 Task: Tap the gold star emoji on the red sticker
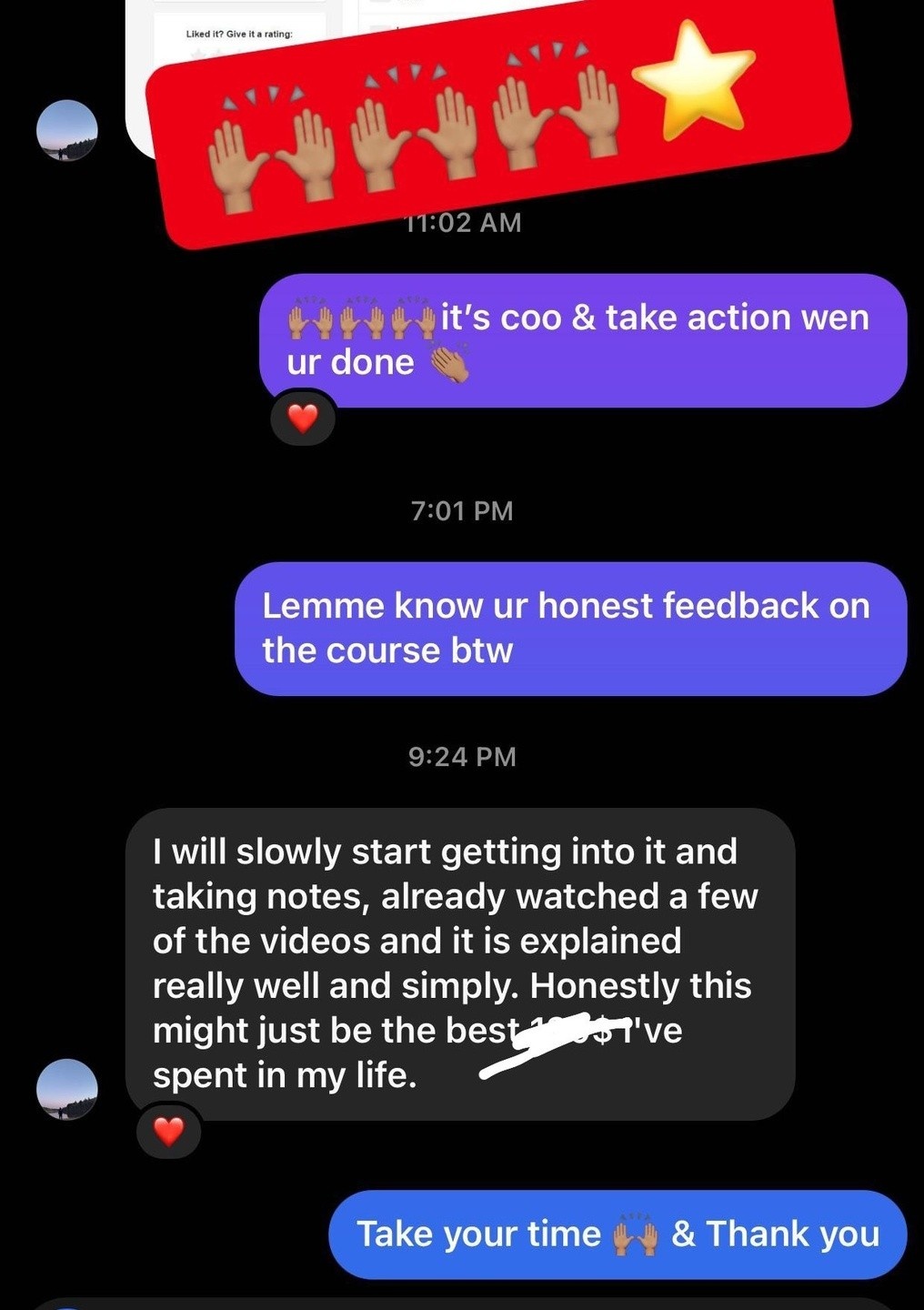695,80
